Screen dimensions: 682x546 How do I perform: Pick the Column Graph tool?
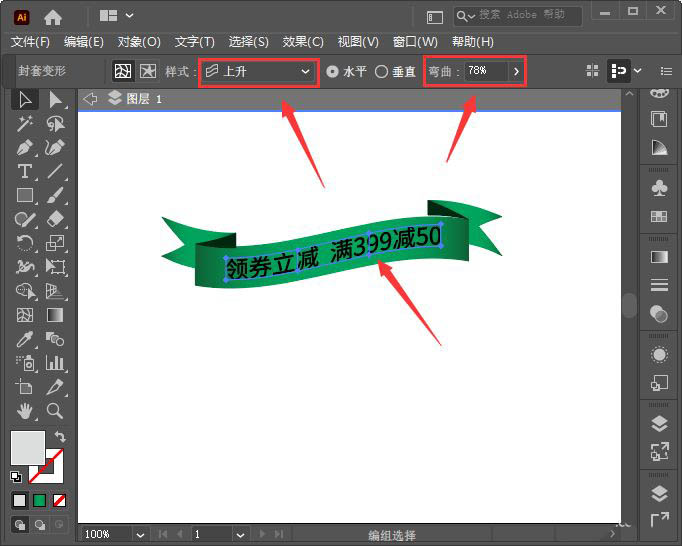[x=55, y=362]
